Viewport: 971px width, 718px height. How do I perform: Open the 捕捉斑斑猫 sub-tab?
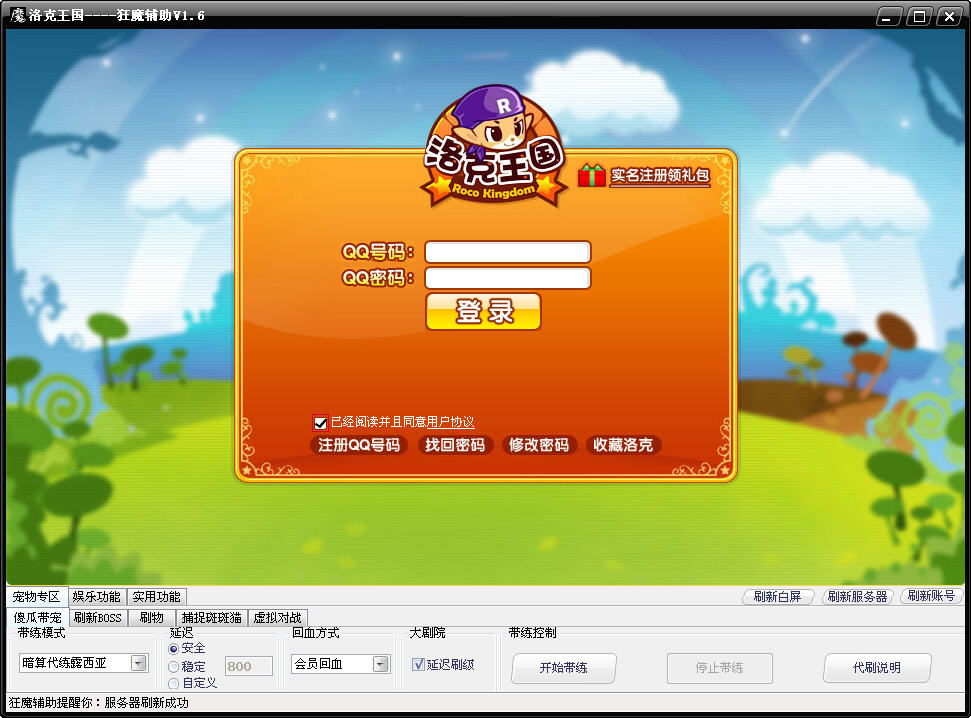pyautogui.click(x=212, y=618)
